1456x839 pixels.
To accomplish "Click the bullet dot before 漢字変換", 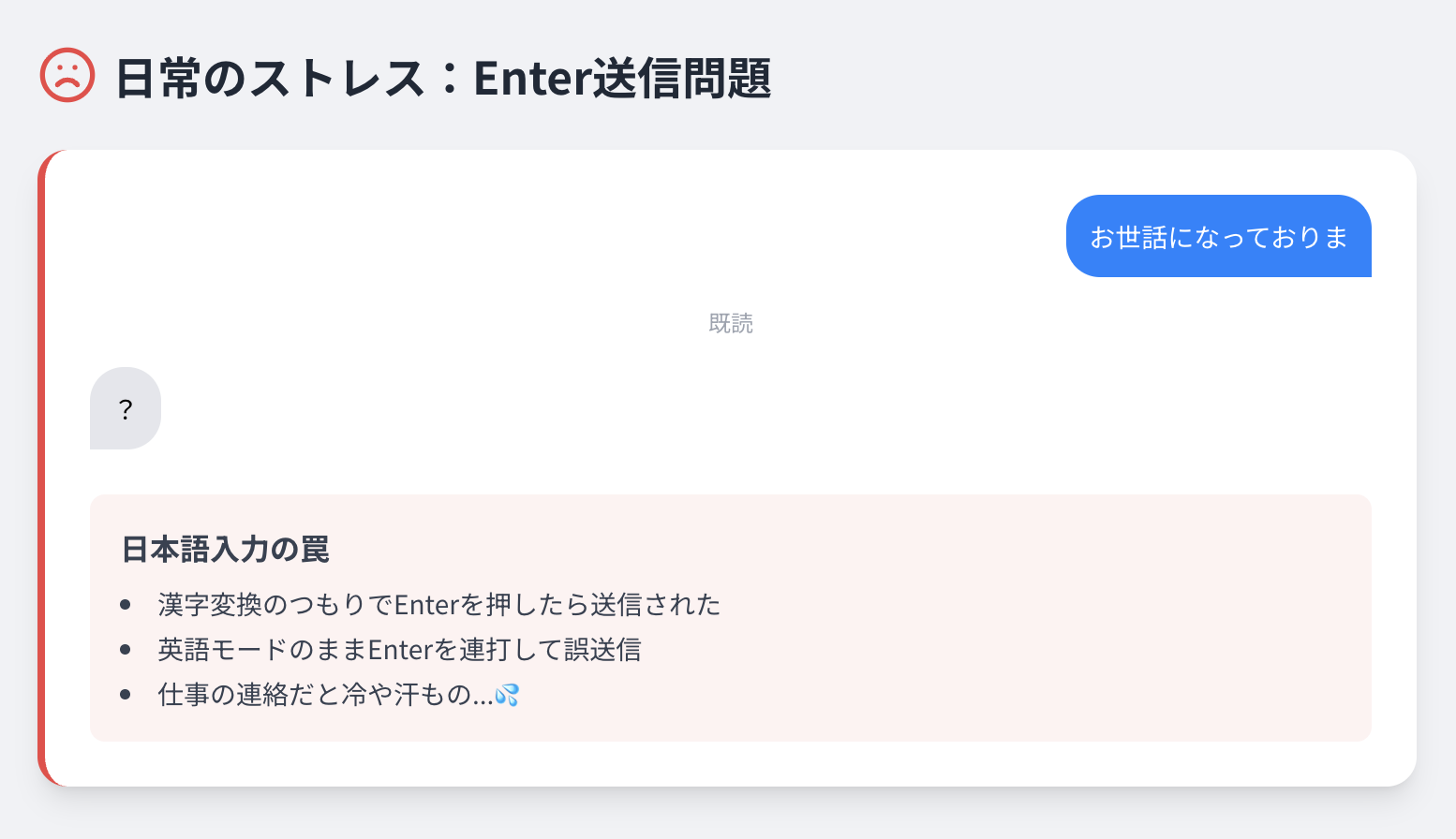I will (x=126, y=605).
